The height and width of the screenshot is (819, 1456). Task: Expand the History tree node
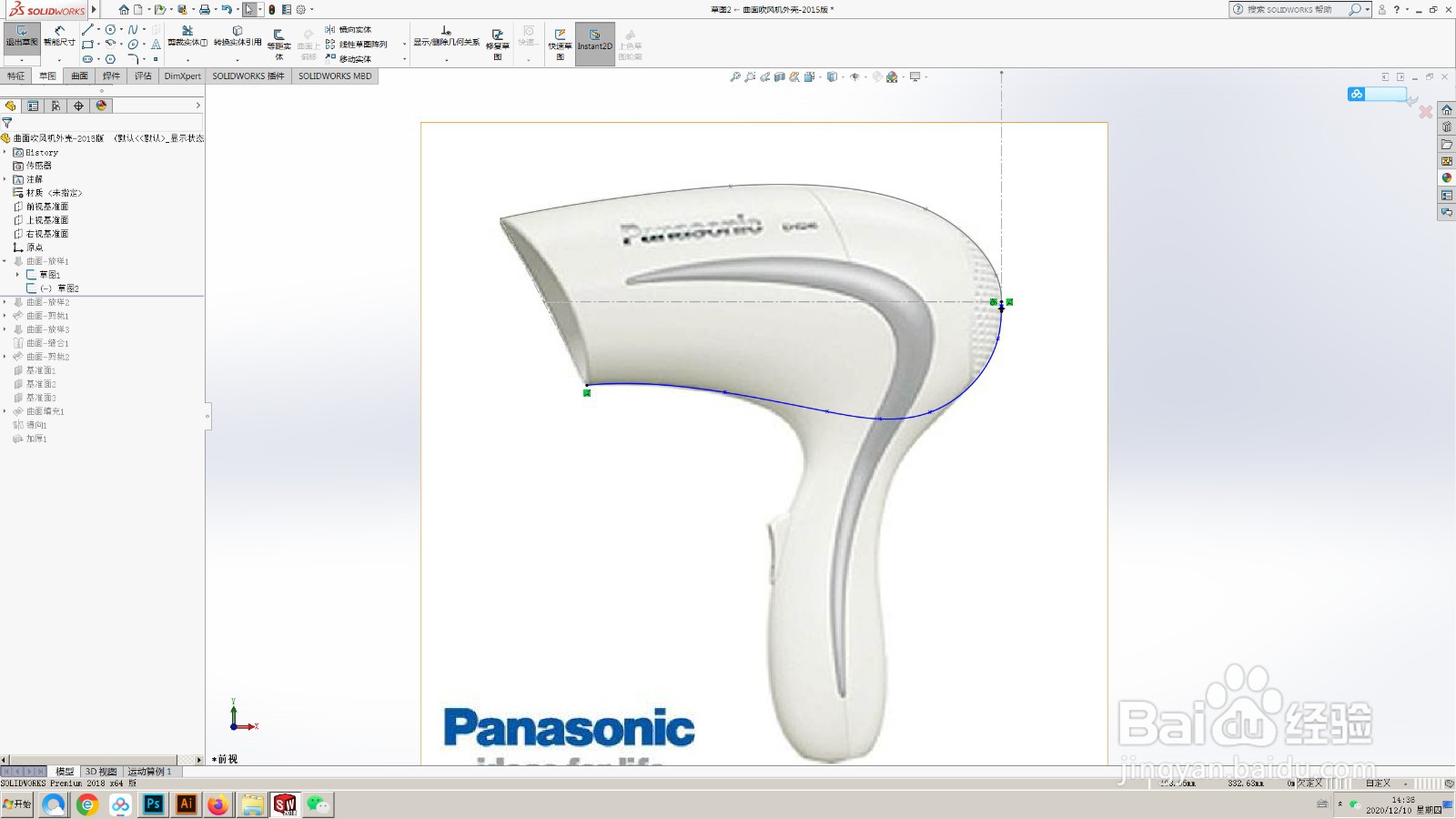click(5, 152)
